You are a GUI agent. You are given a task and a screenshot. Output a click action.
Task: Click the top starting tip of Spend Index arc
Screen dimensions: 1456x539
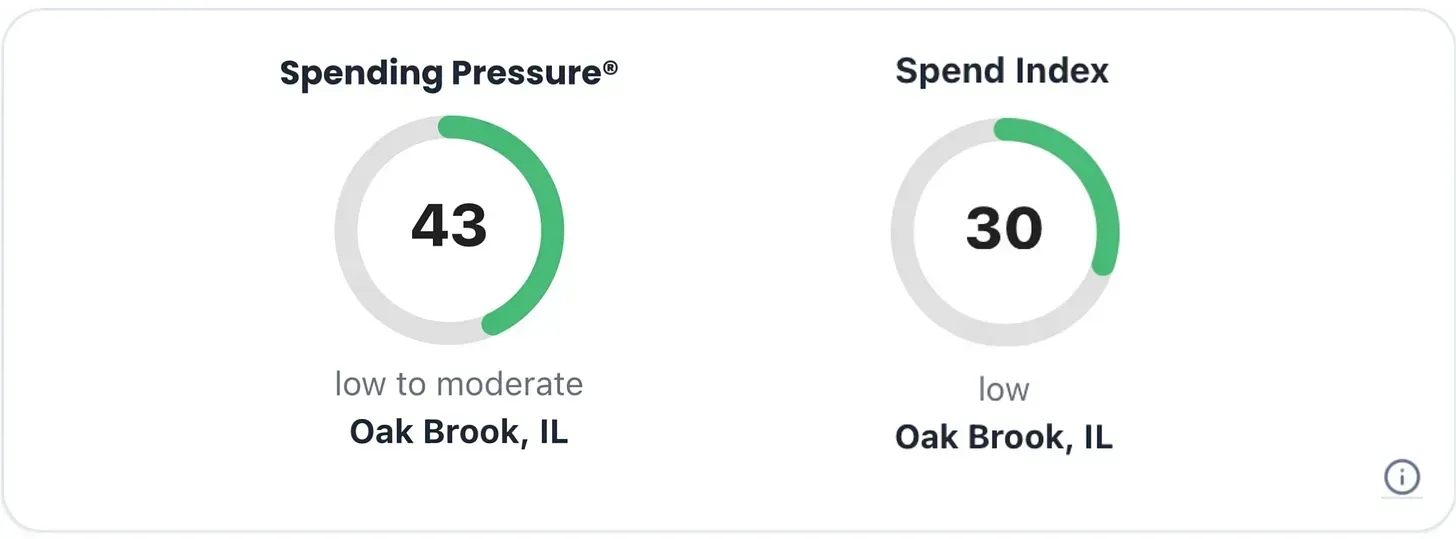(1004, 130)
